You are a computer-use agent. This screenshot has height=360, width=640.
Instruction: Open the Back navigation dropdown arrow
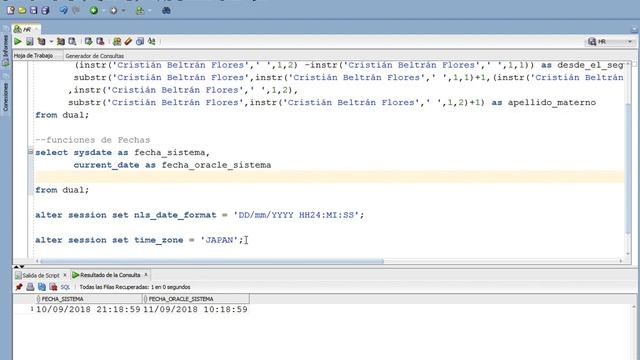103,10
